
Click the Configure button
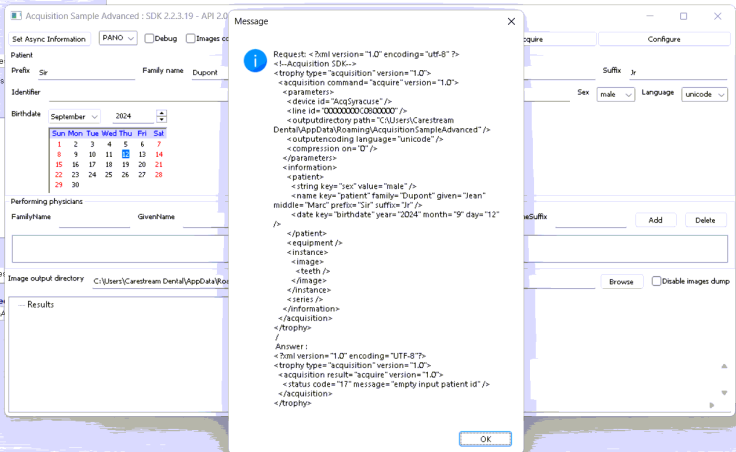tap(664, 39)
